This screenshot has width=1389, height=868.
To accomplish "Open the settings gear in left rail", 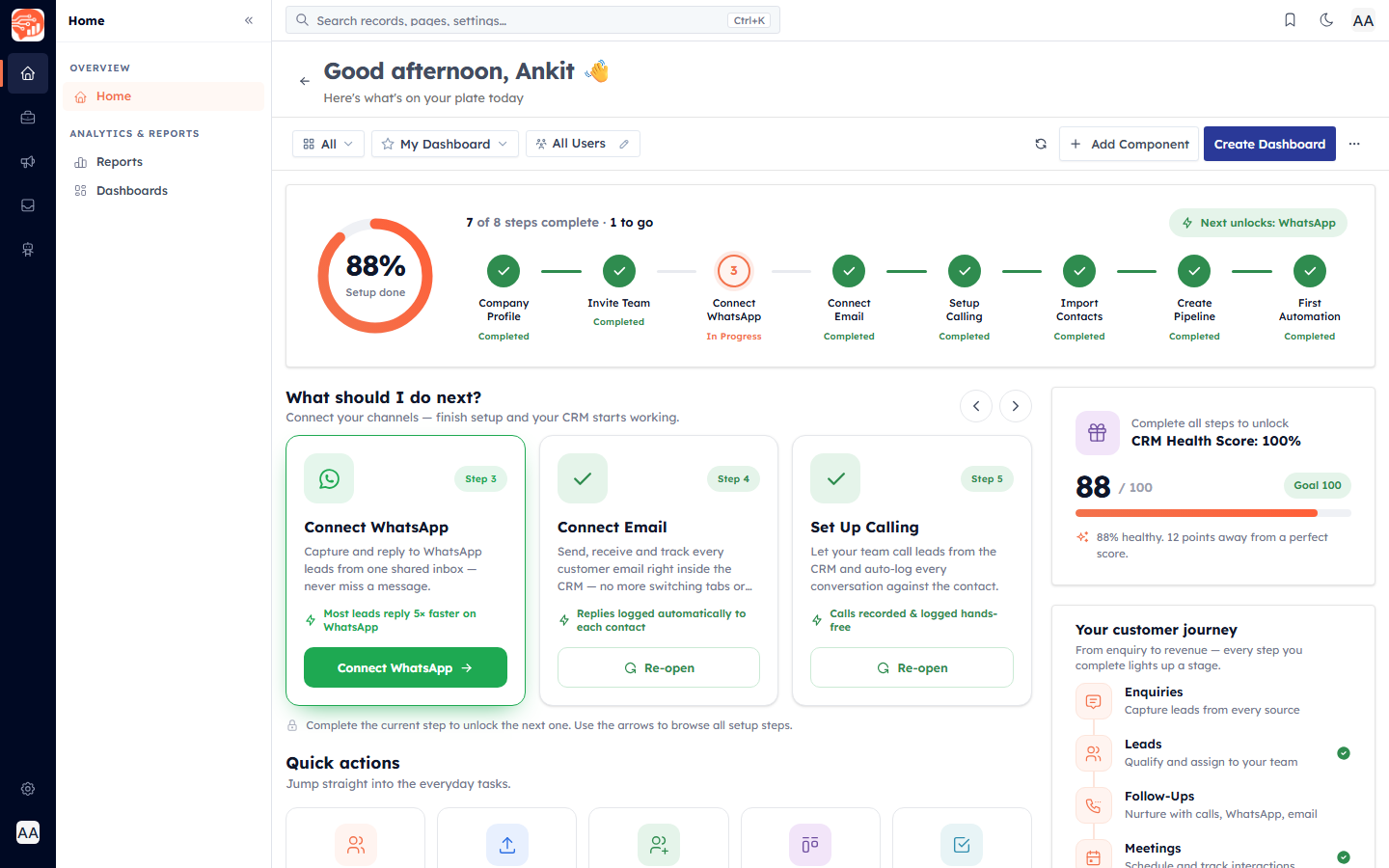I will 28,789.
